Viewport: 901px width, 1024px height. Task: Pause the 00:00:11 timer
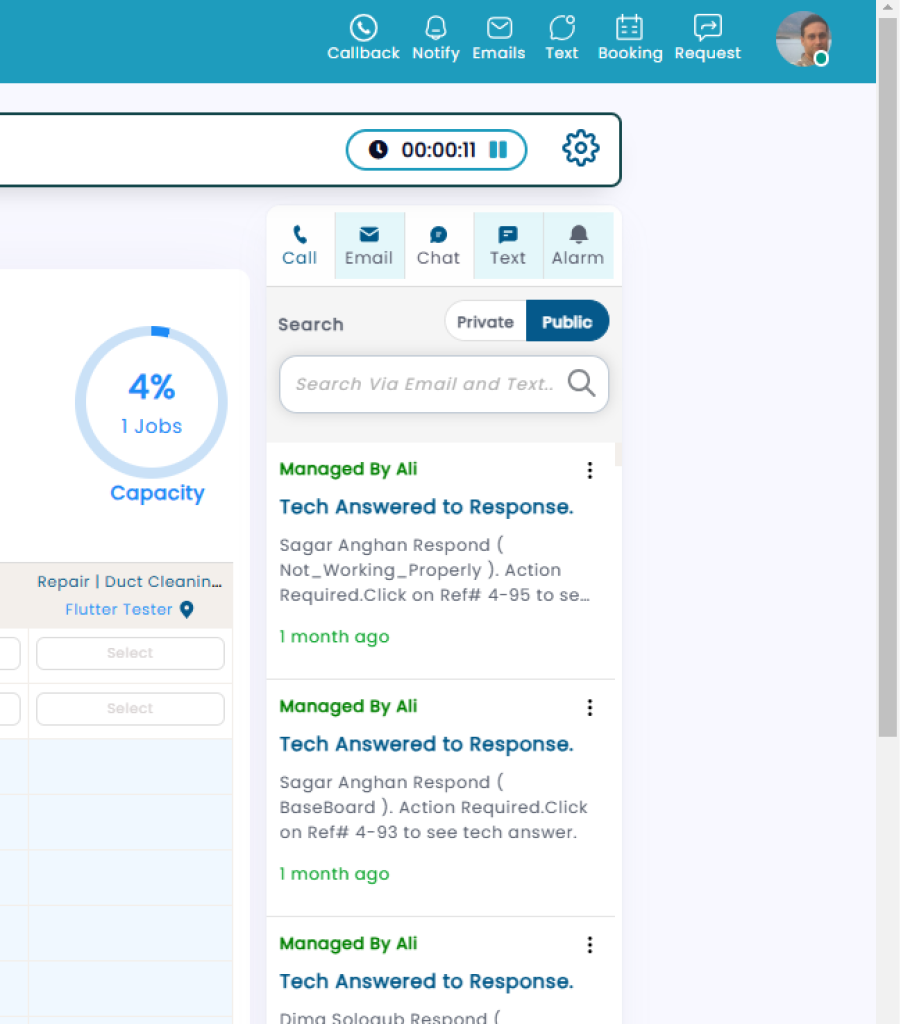[498, 150]
